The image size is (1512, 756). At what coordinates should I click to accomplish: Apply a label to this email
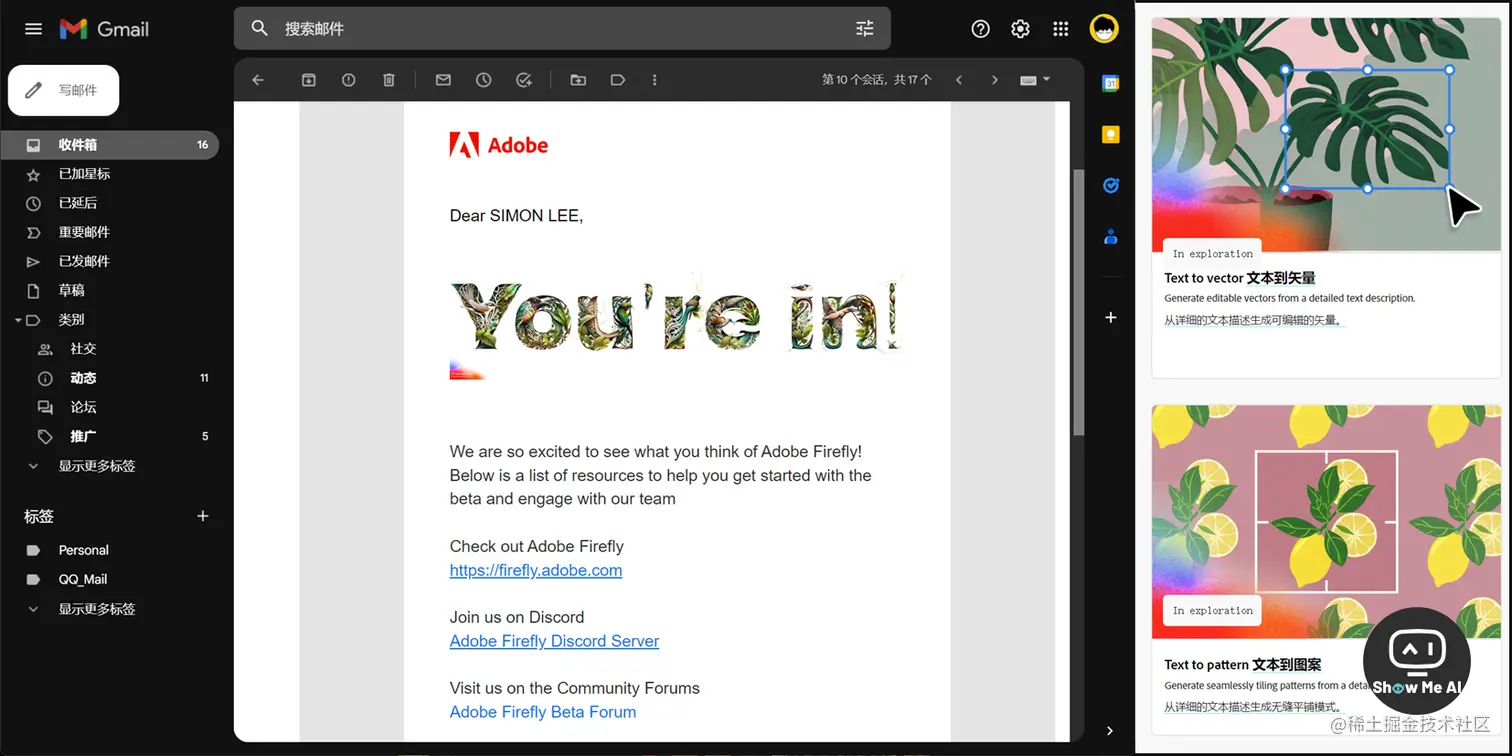[618, 80]
